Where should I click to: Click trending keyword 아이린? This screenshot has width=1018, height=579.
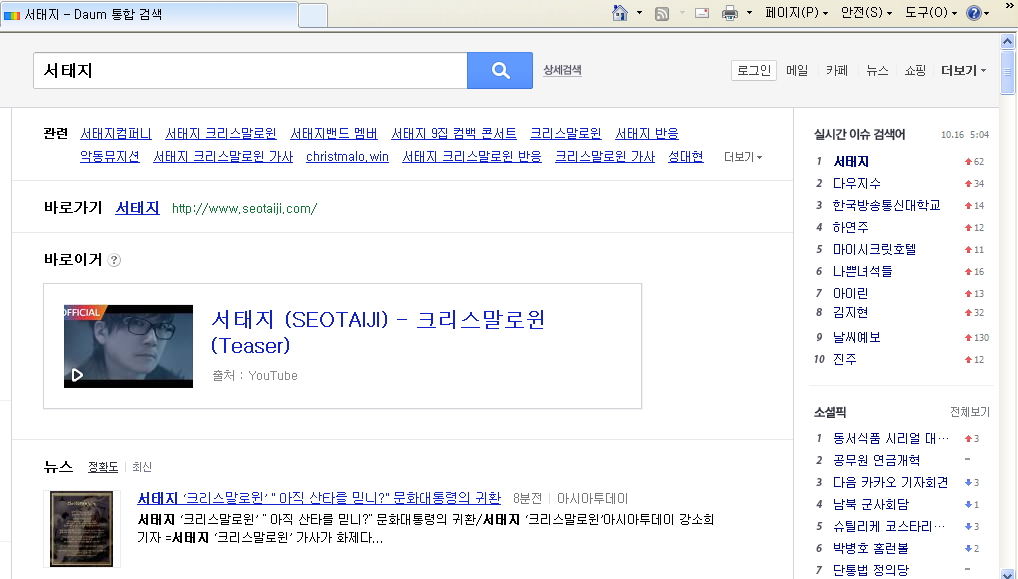click(850, 293)
